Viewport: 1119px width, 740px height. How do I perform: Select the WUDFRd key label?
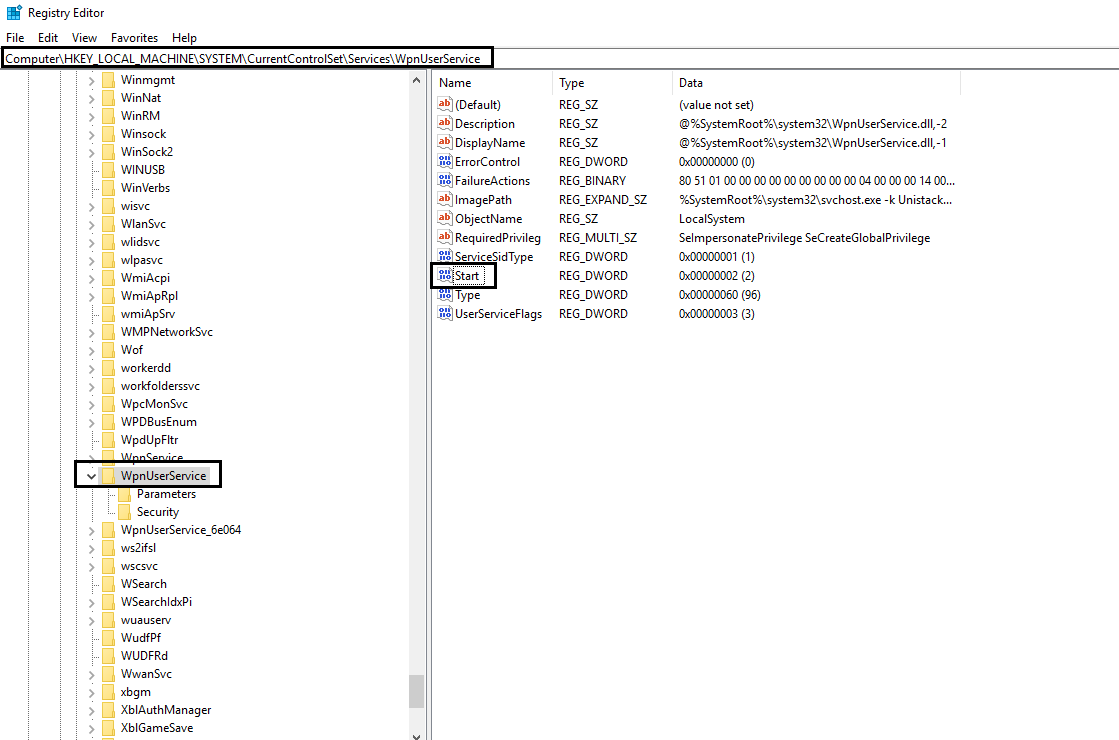coord(144,656)
